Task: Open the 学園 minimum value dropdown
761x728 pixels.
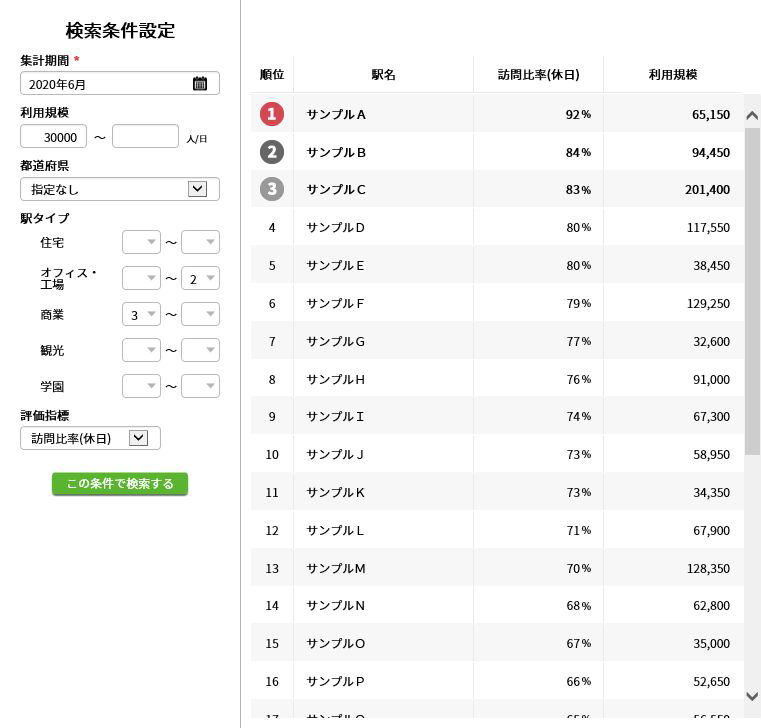Action: (141, 386)
